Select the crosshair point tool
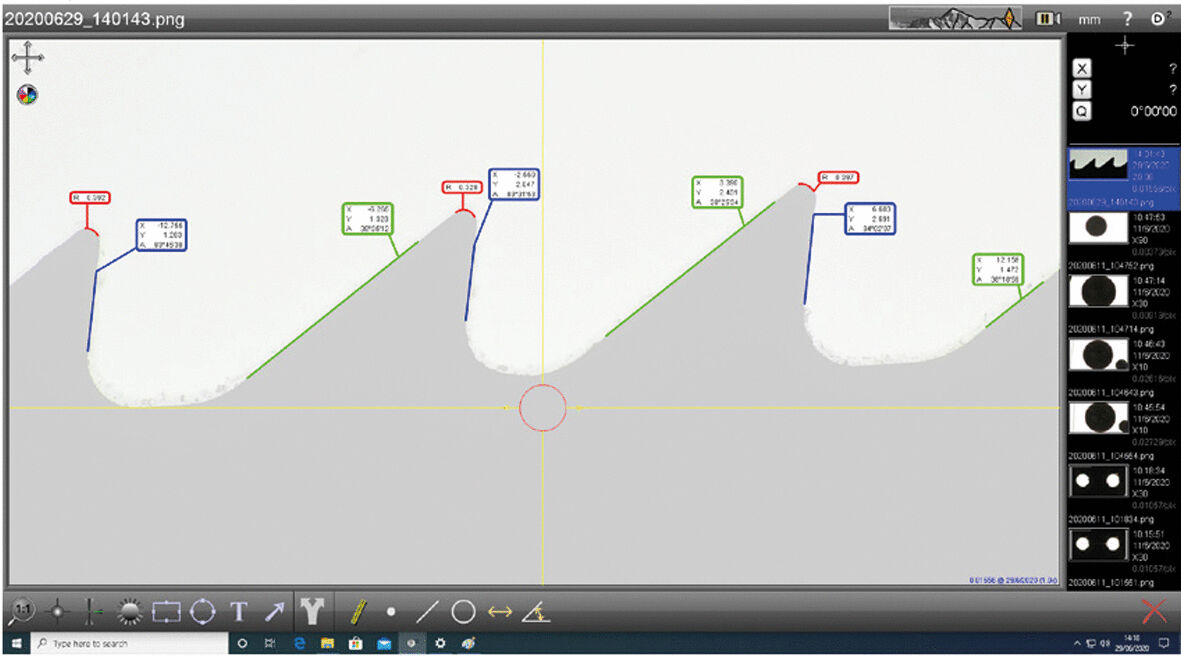 [x=57, y=612]
